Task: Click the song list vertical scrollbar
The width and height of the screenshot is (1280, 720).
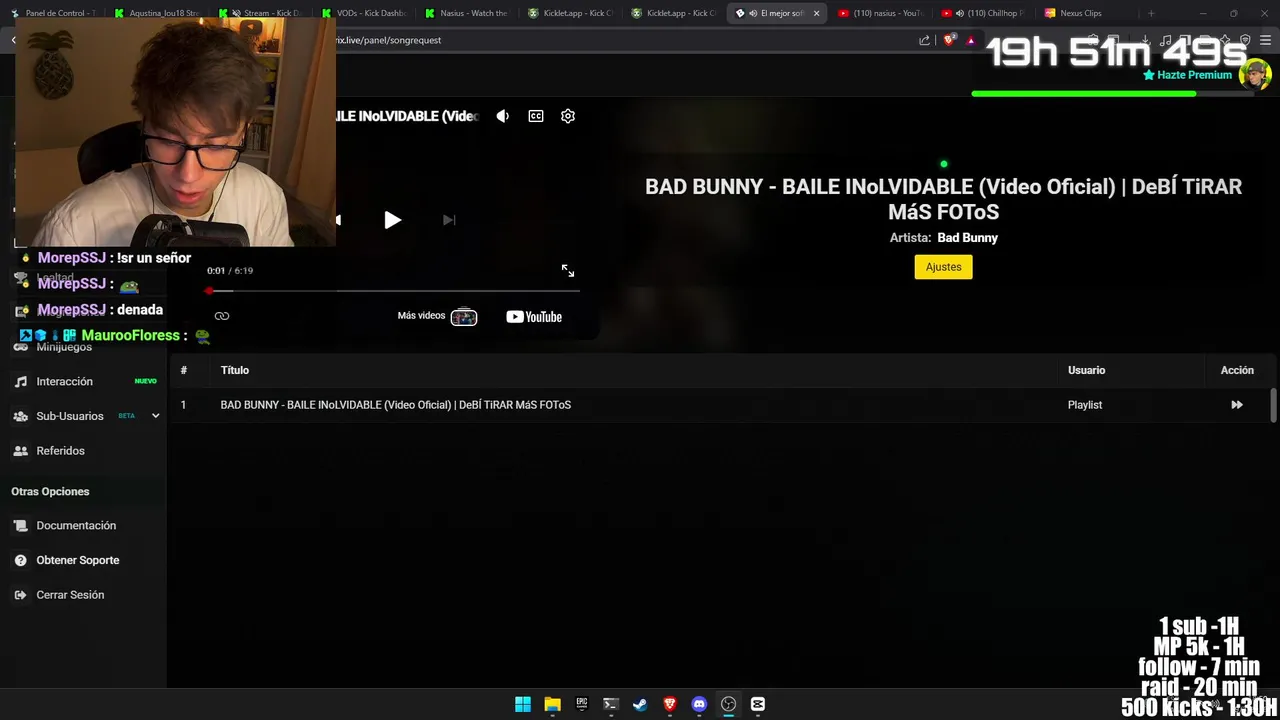Action: tap(1273, 405)
